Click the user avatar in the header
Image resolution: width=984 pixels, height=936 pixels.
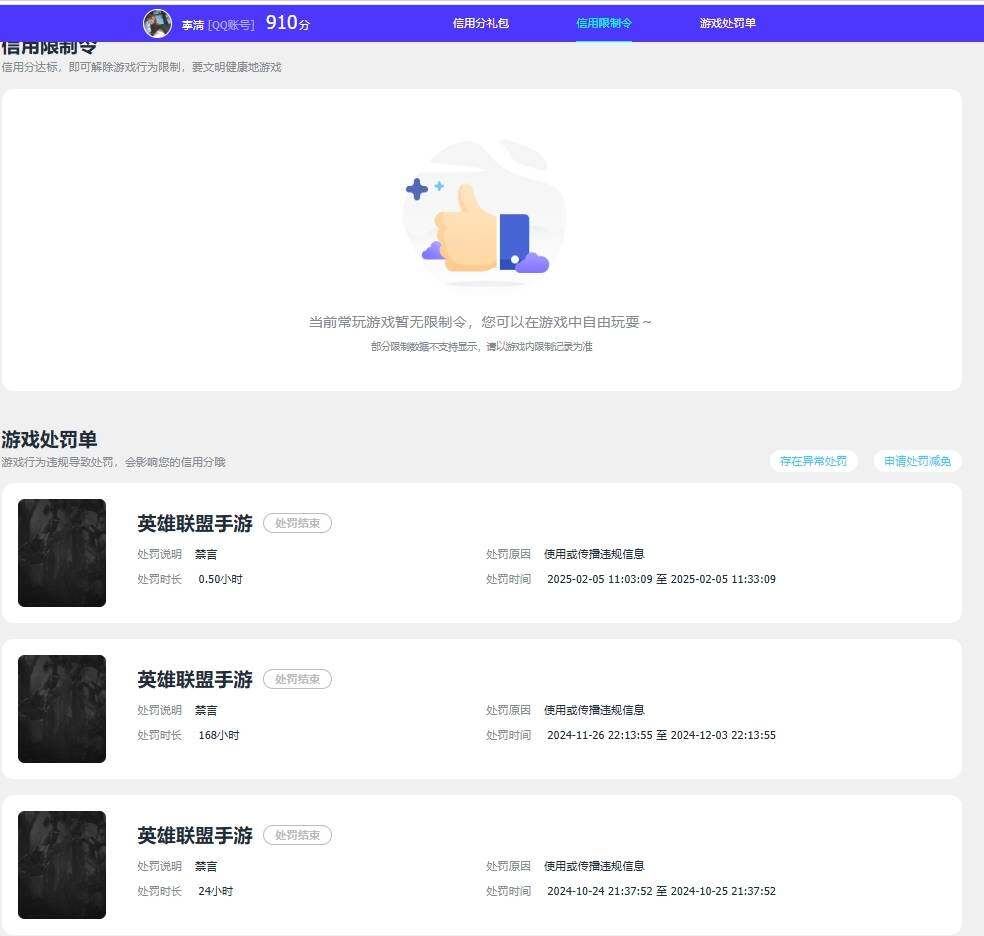click(x=158, y=24)
